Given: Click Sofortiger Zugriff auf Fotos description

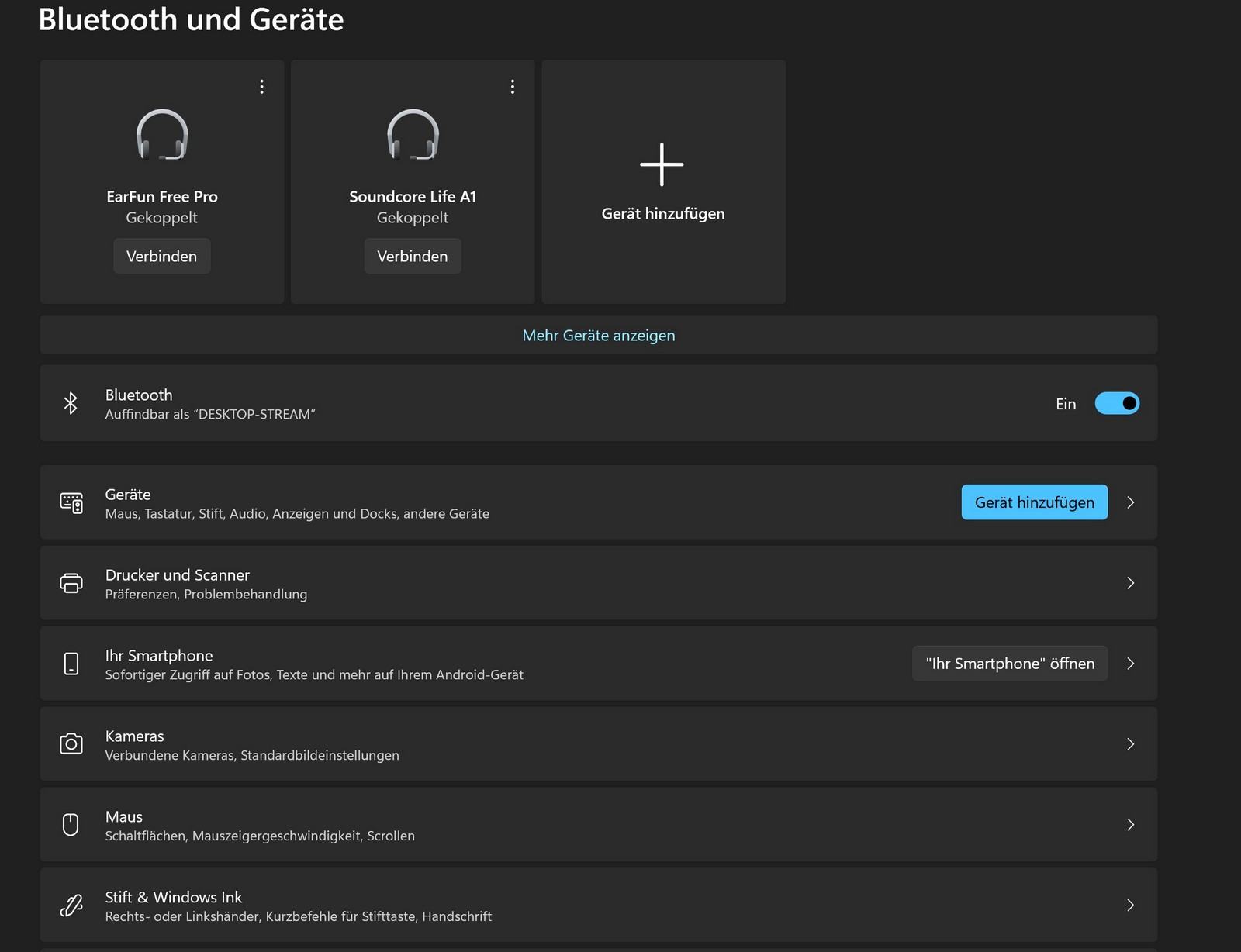Looking at the screenshot, I should pos(314,675).
